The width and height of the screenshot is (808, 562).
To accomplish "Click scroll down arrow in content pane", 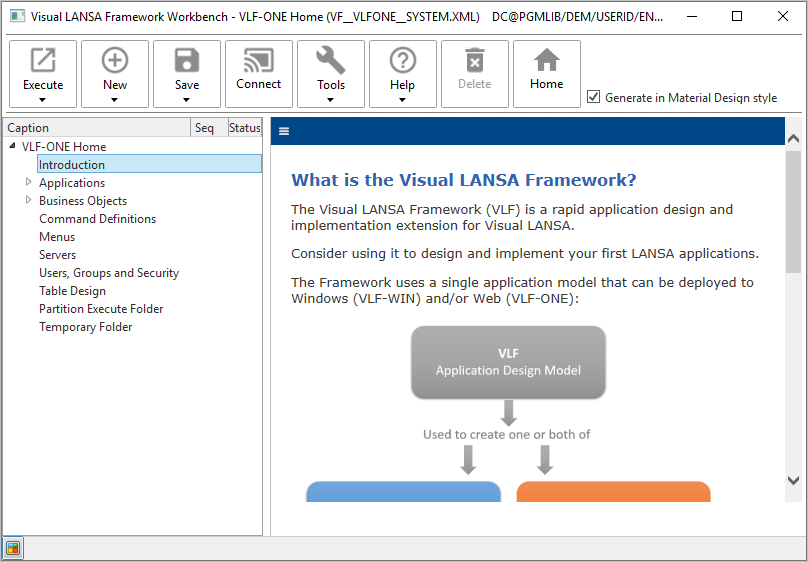I will coord(794,480).
